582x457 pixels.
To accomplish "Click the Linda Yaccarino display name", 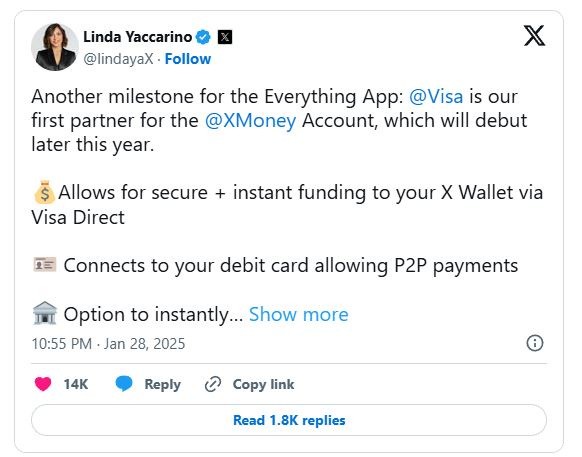I will click(x=137, y=37).
